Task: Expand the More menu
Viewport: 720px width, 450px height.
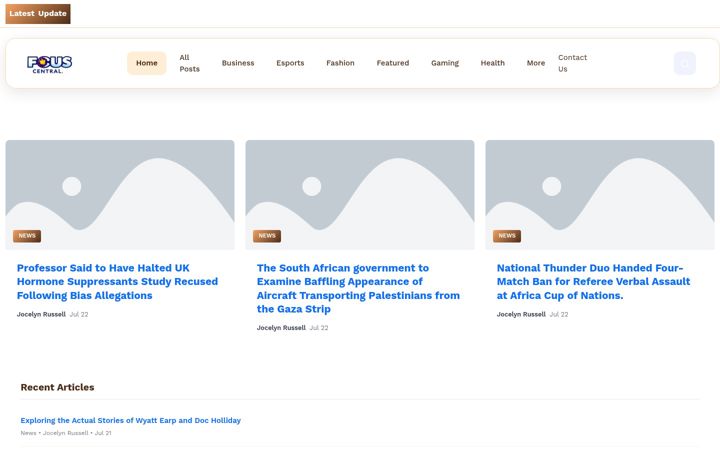Action: pos(536,63)
